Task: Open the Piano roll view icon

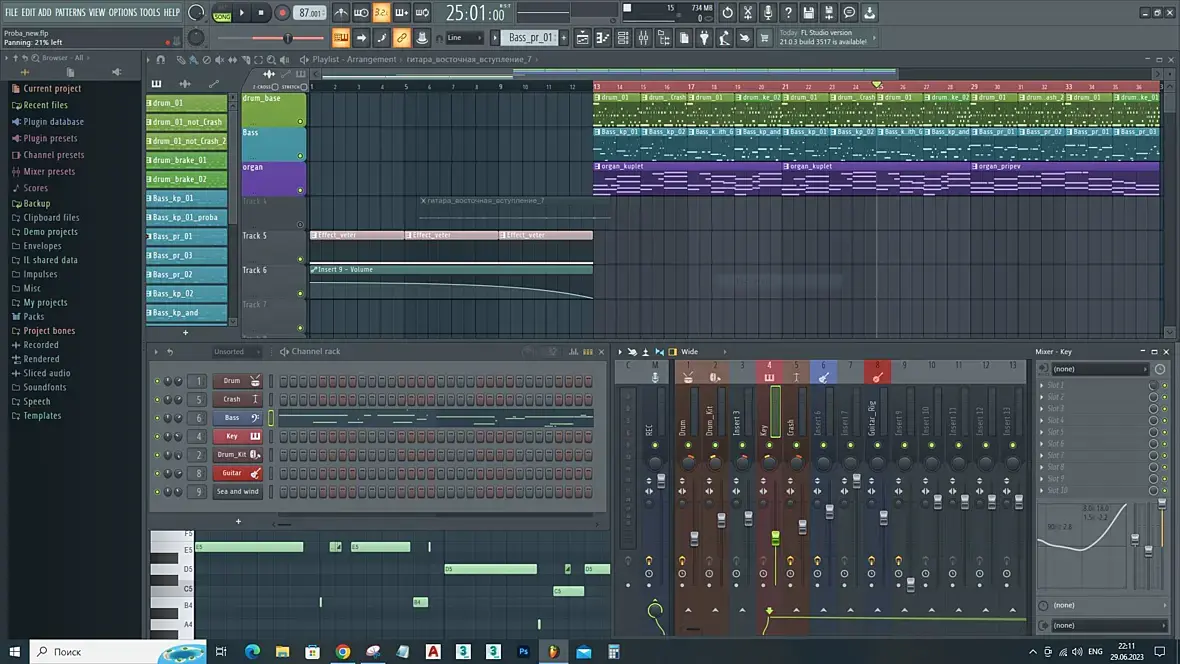Action: pyautogui.click(x=603, y=38)
